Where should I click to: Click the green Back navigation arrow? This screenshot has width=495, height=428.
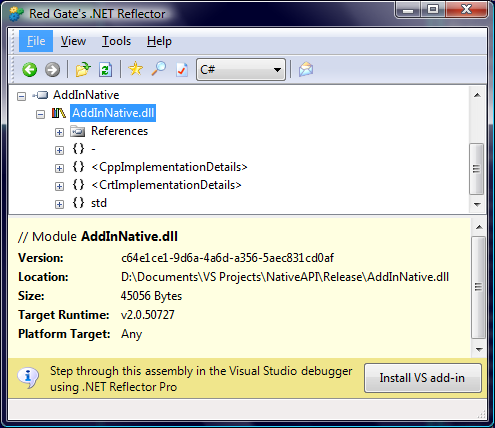(30, 70)
